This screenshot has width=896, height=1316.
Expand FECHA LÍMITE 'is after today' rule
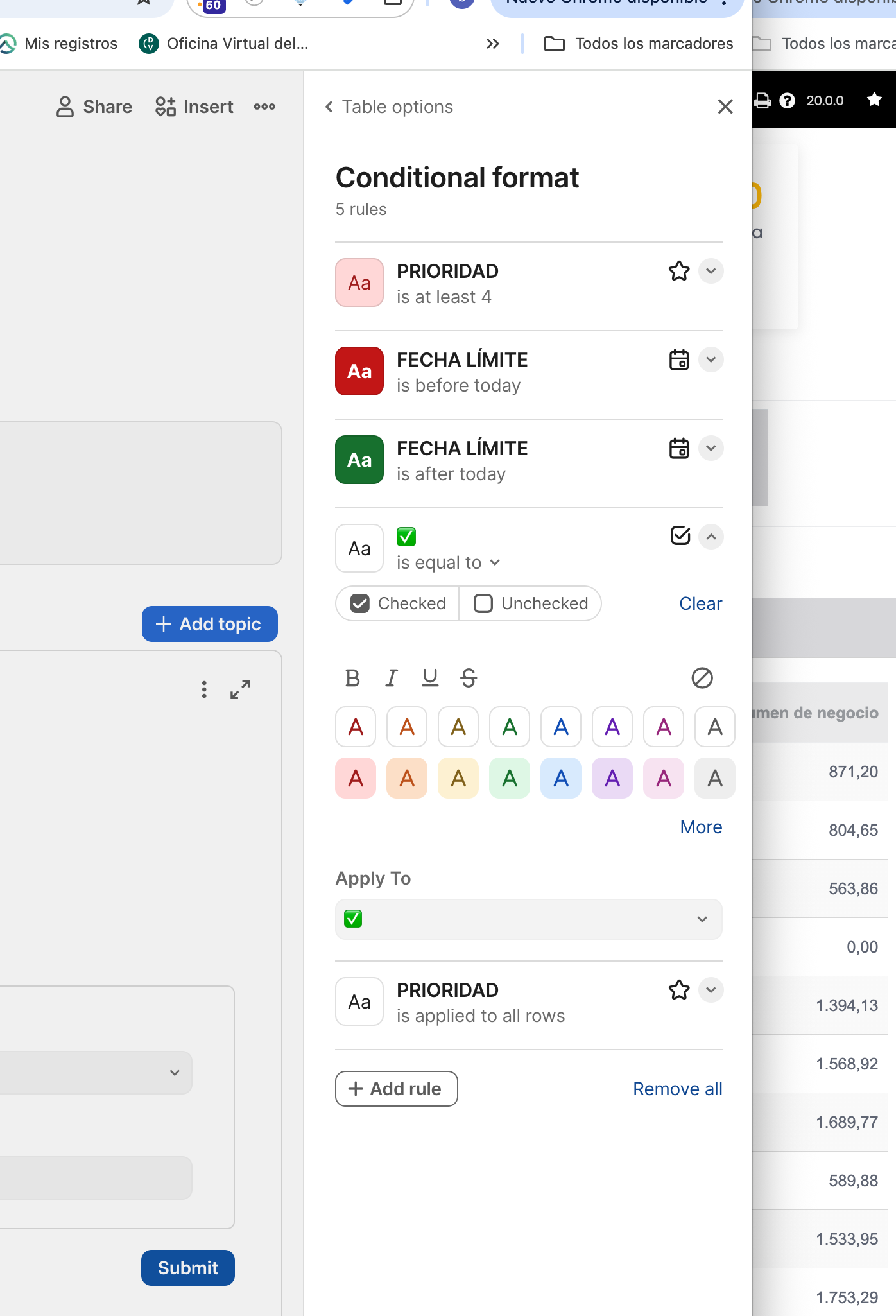711,448
